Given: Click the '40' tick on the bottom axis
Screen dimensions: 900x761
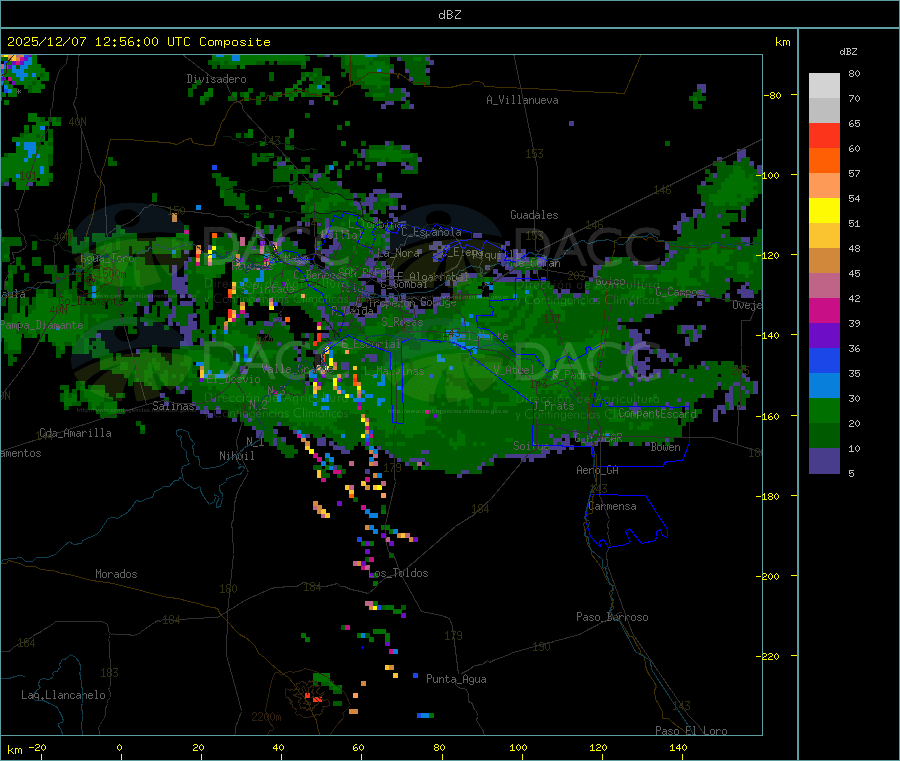Looking at the screenshot, I should (278, 747).
